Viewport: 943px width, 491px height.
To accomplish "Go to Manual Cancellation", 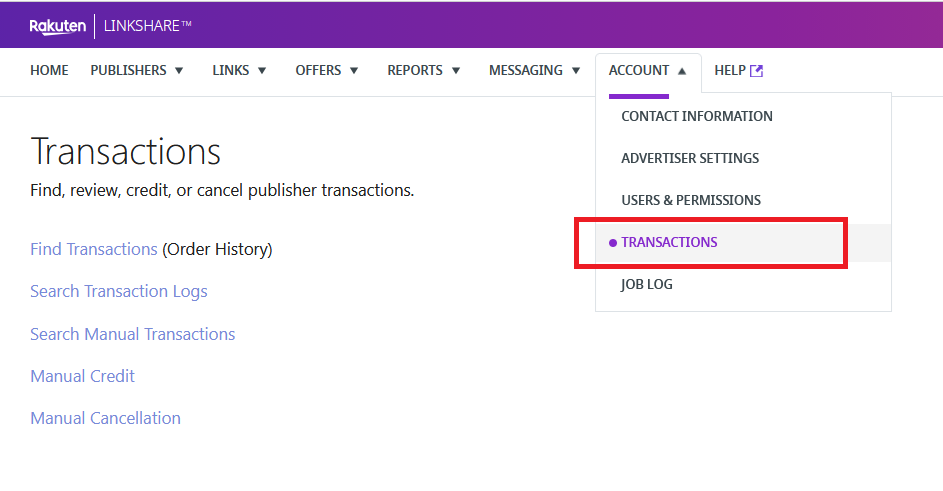I will click(x=105, y=418).
